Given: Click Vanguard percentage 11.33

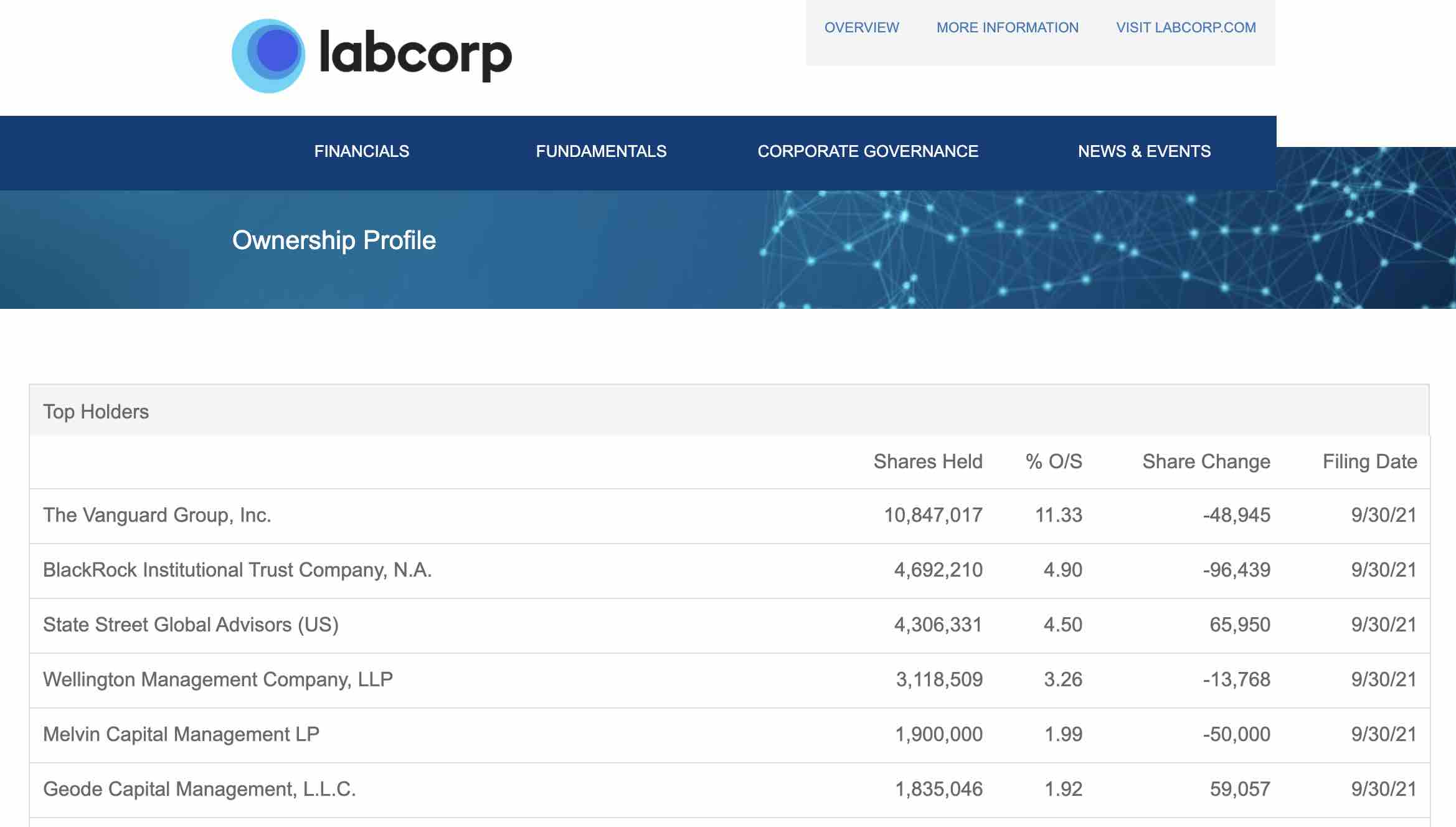Looking at the screenshot, I should tap(1059, 515).
